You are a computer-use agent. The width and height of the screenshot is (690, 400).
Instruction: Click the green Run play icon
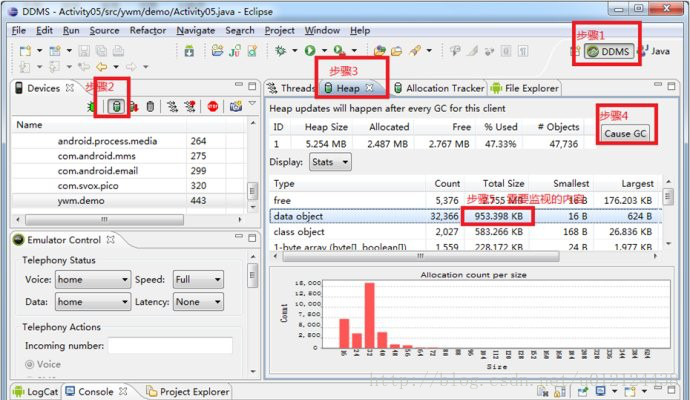pos(310,51)
